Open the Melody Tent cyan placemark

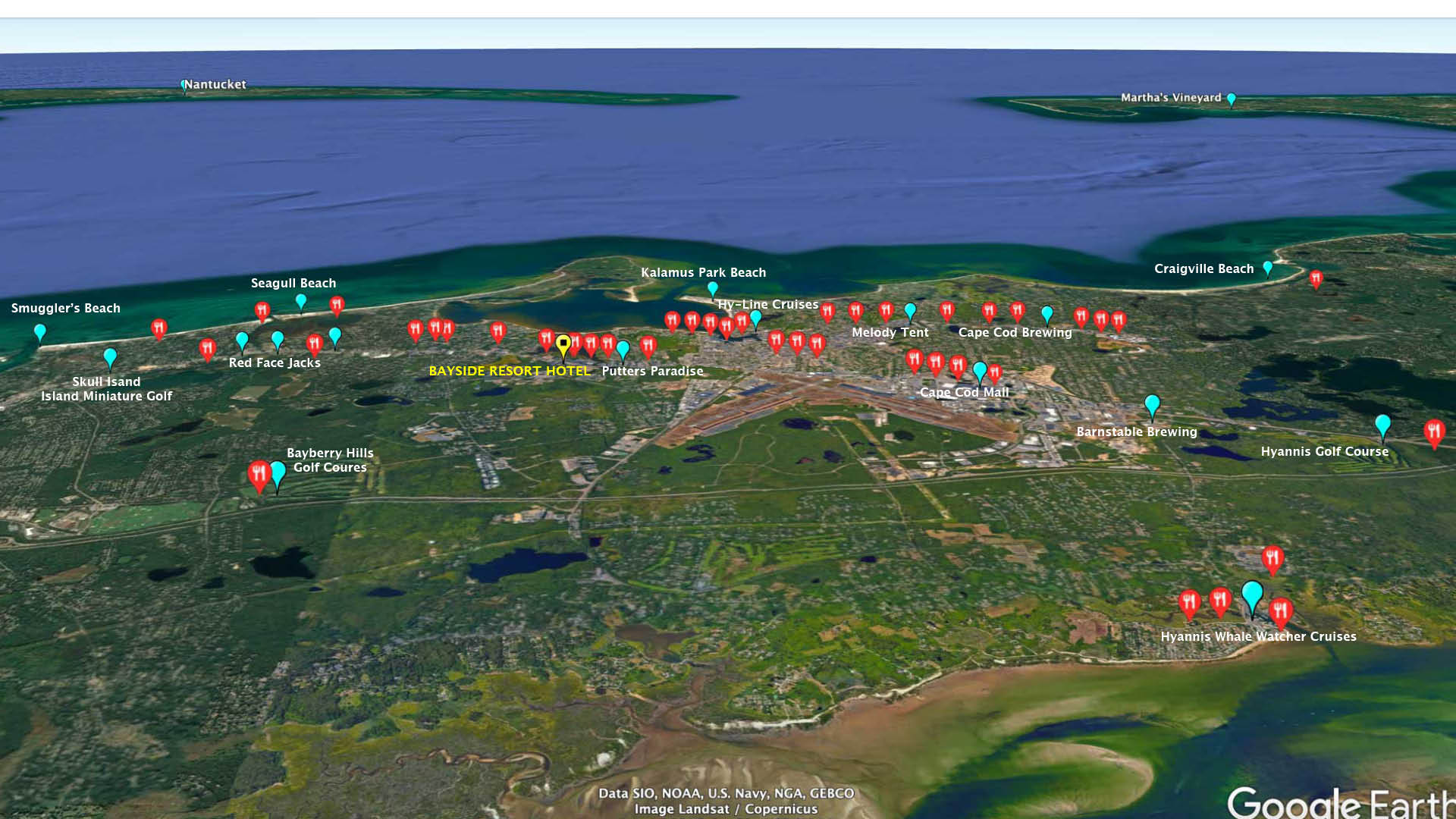[x=910, y=312]
